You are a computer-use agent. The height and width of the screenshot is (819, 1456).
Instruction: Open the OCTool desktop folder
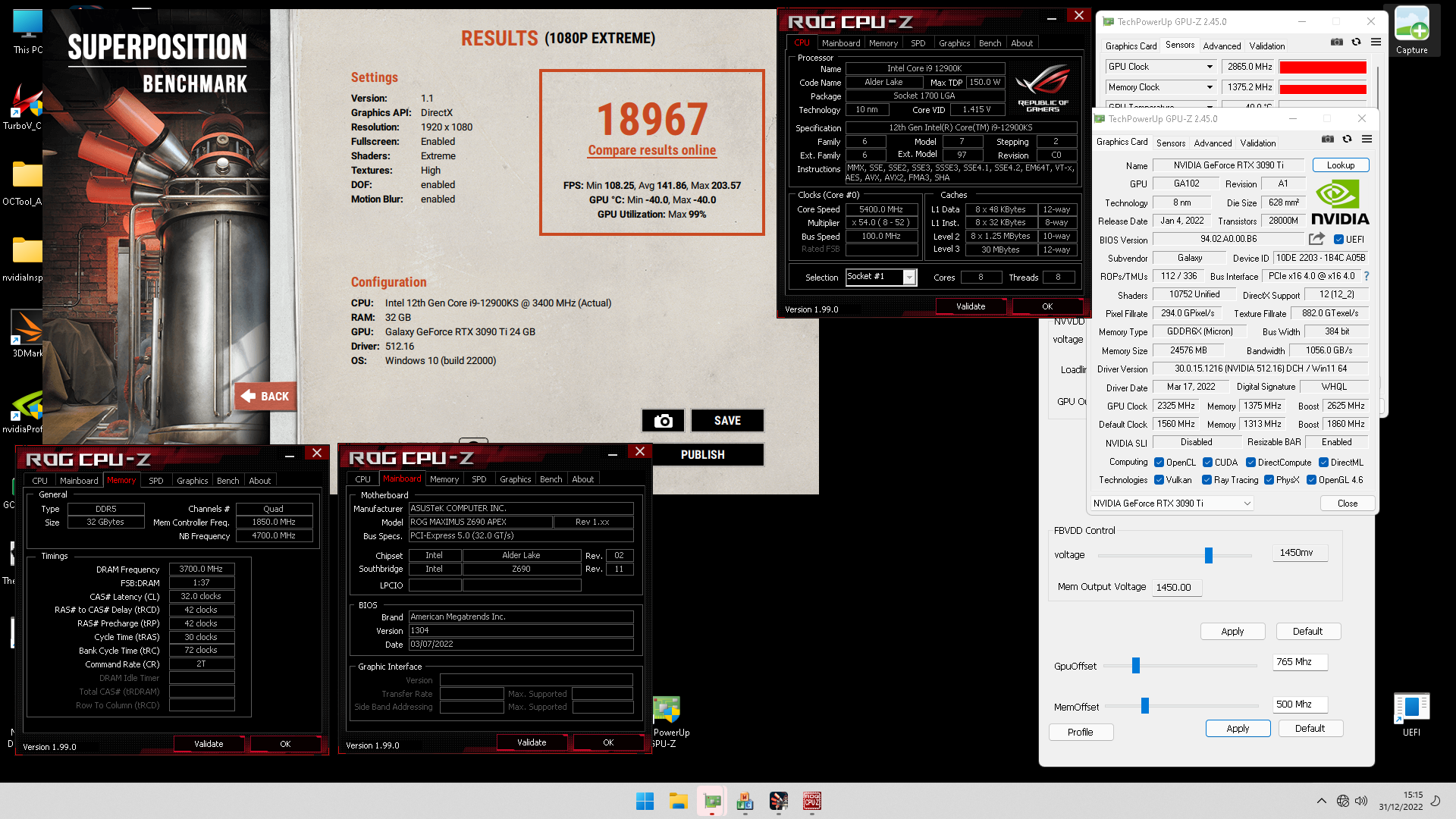tap(27, 184)
